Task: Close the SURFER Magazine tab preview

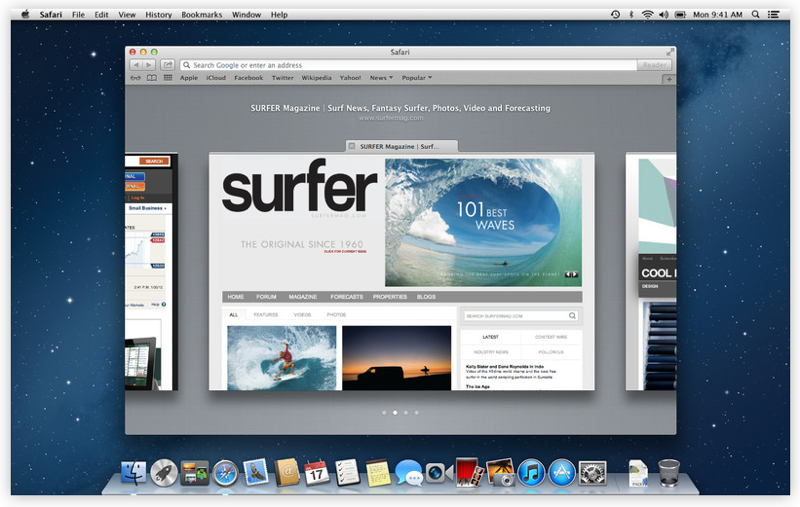Action: [352, 146]
